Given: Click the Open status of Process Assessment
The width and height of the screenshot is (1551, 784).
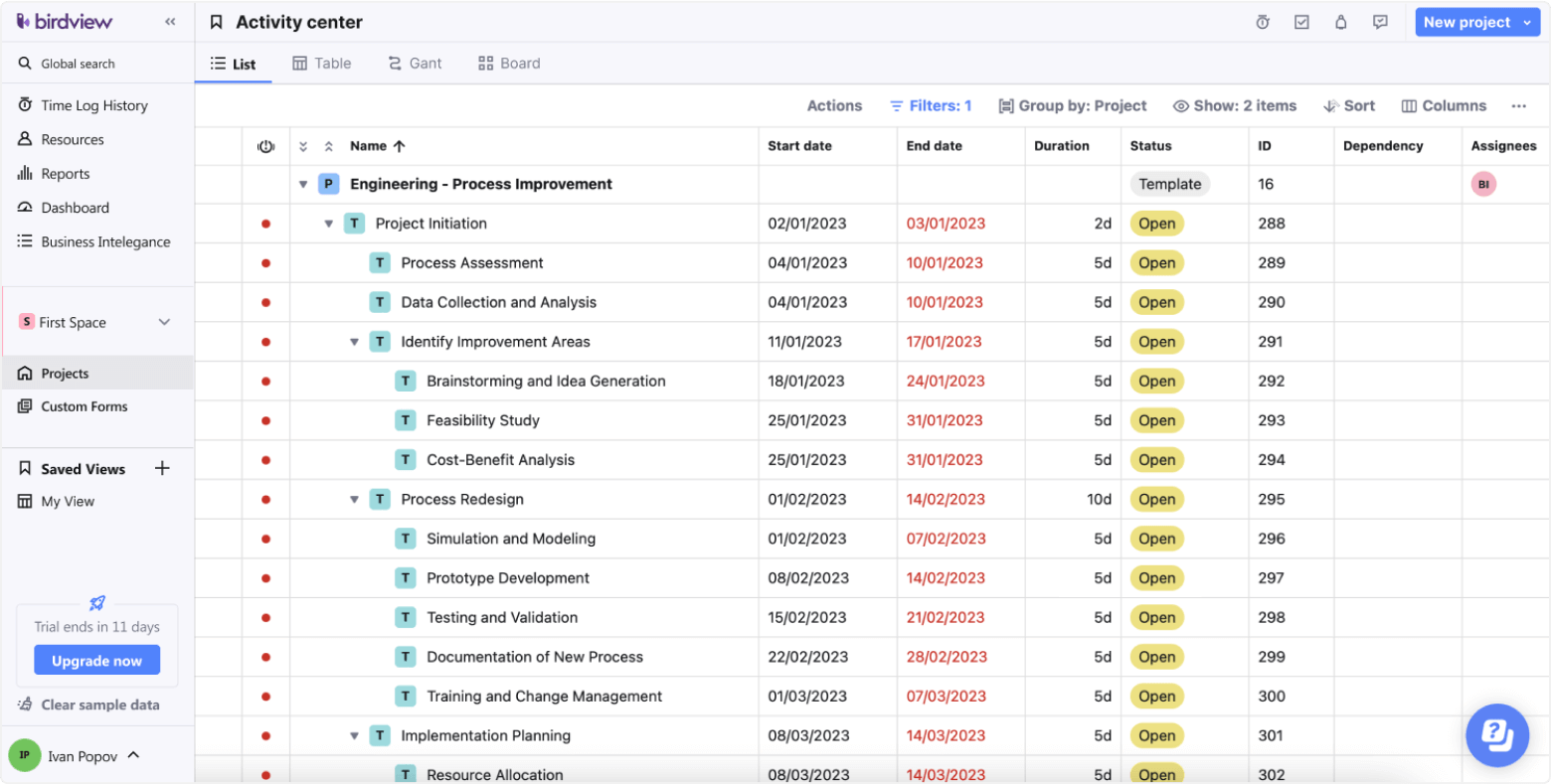Looking at the screenshot, I should tap(1157, 263).
